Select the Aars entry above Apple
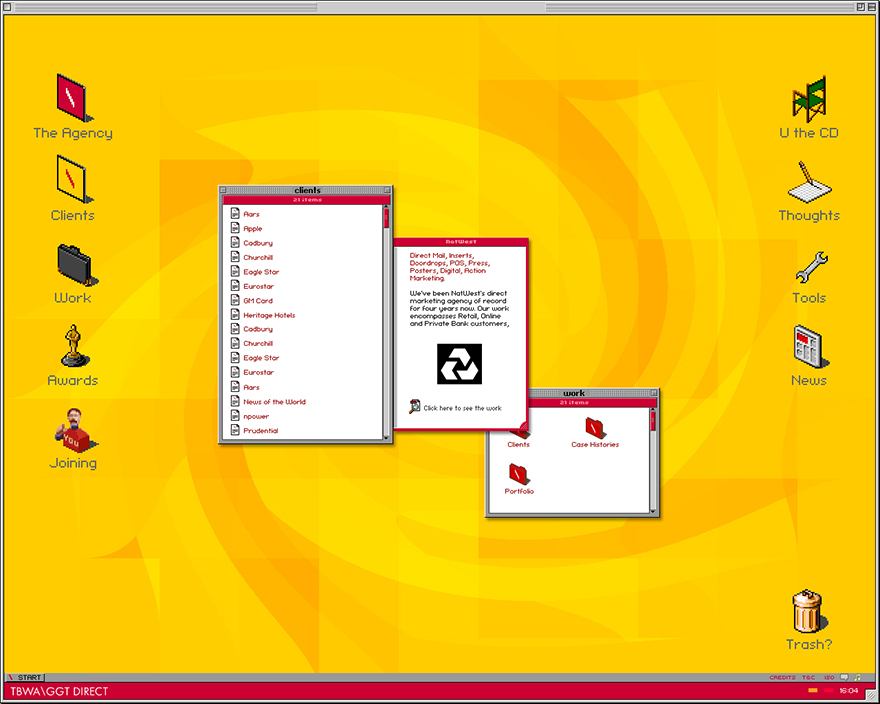Viewport: 880px width, 704px height. click(245, 214)
